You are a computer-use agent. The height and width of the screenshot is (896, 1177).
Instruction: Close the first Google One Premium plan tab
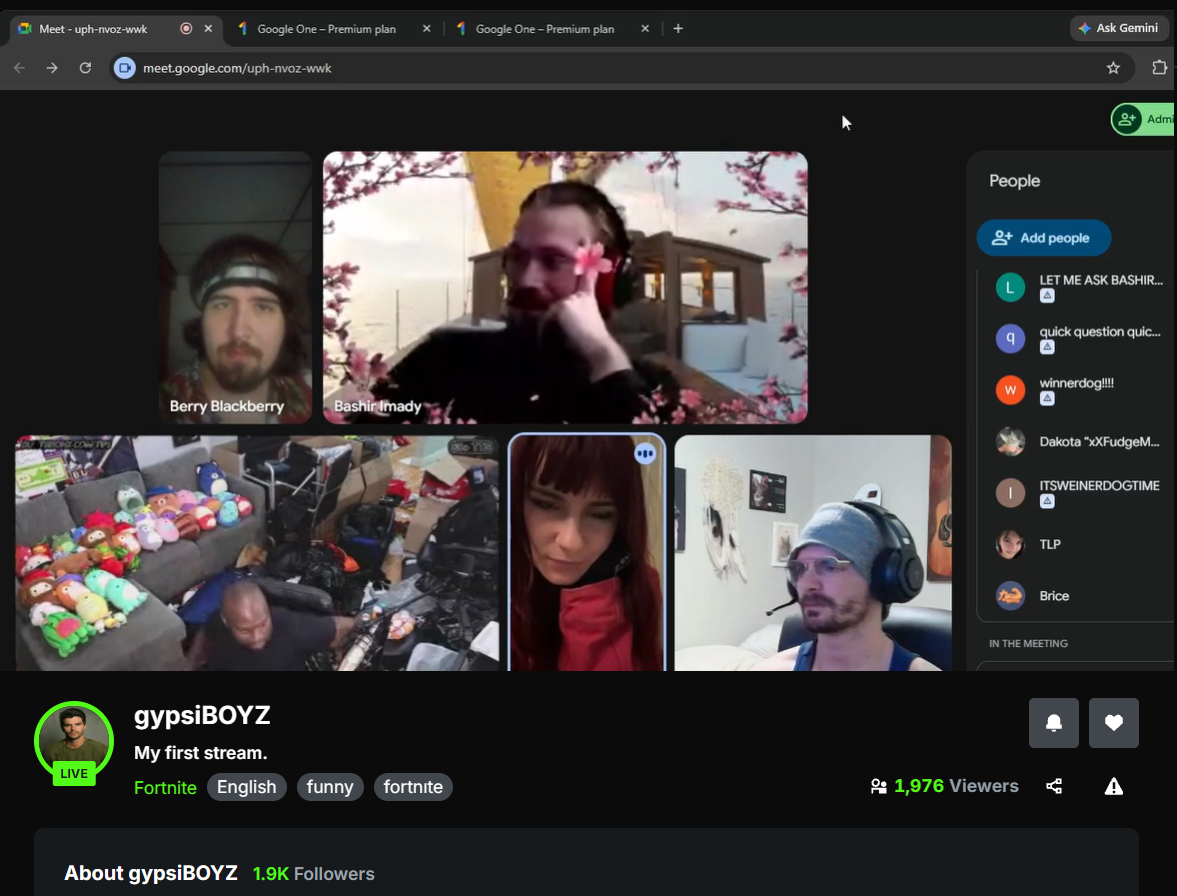click(x=427, y=29)
